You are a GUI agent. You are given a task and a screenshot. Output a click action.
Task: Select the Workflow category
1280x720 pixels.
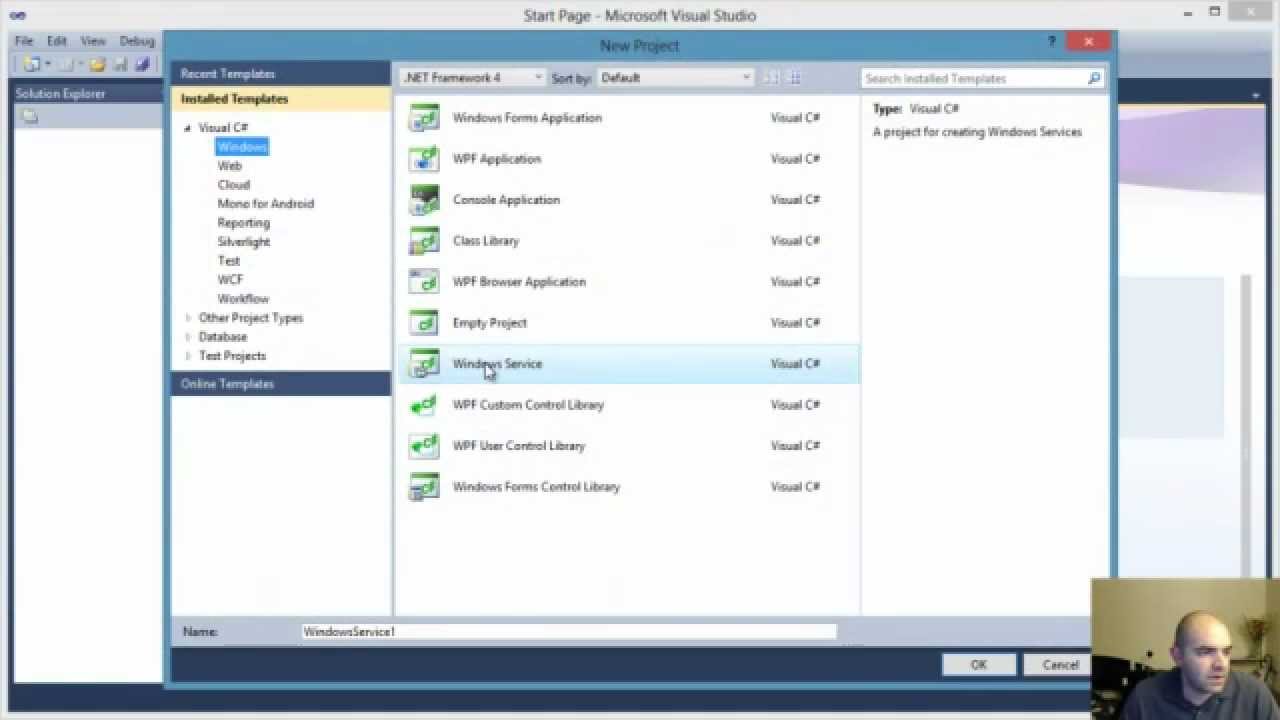(x=243, y=299)
